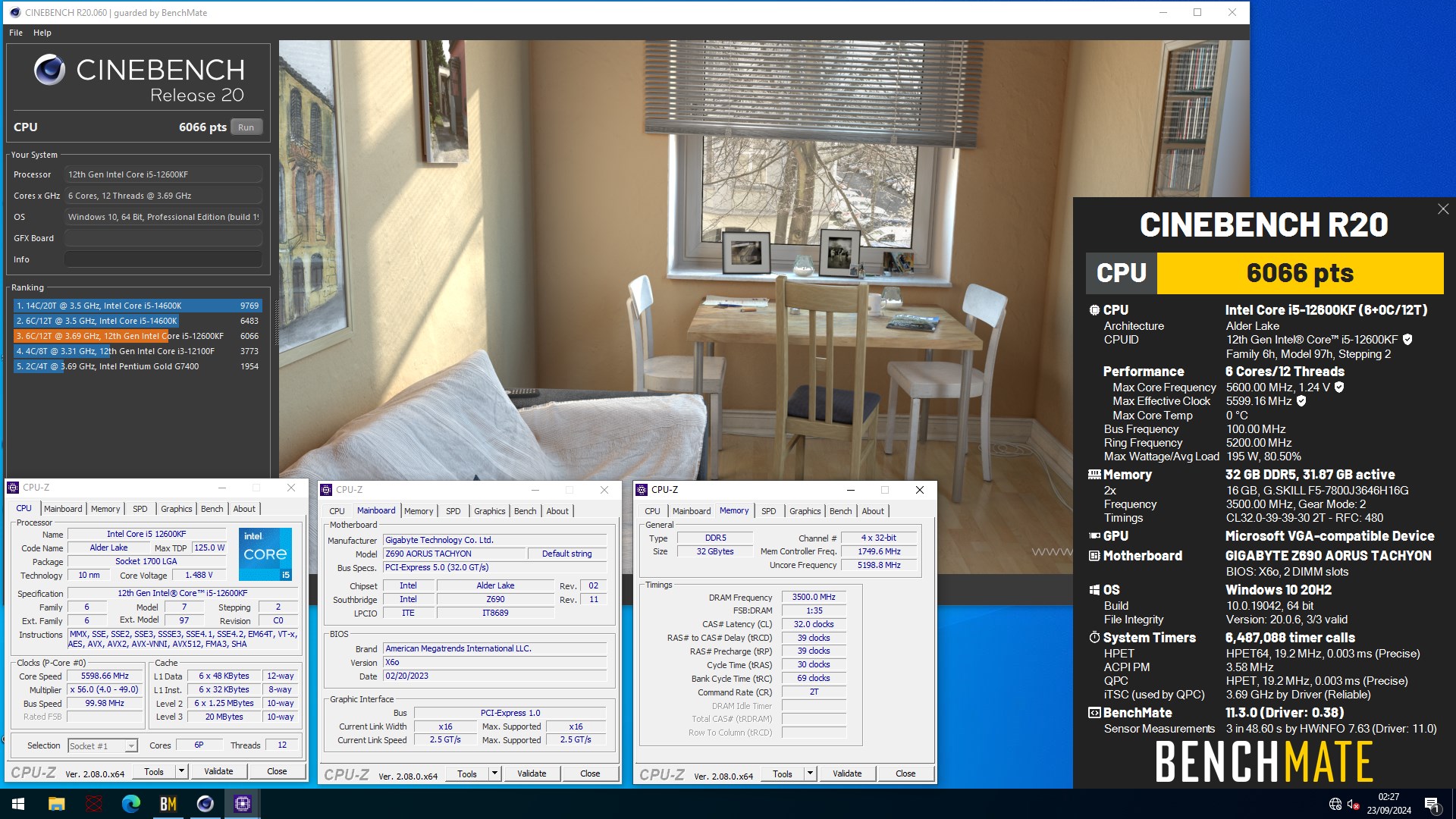The image size is (1456, 819).
Task: Click the CPU-Z icon in Mainboard window title
Action: tap(326, 490)
